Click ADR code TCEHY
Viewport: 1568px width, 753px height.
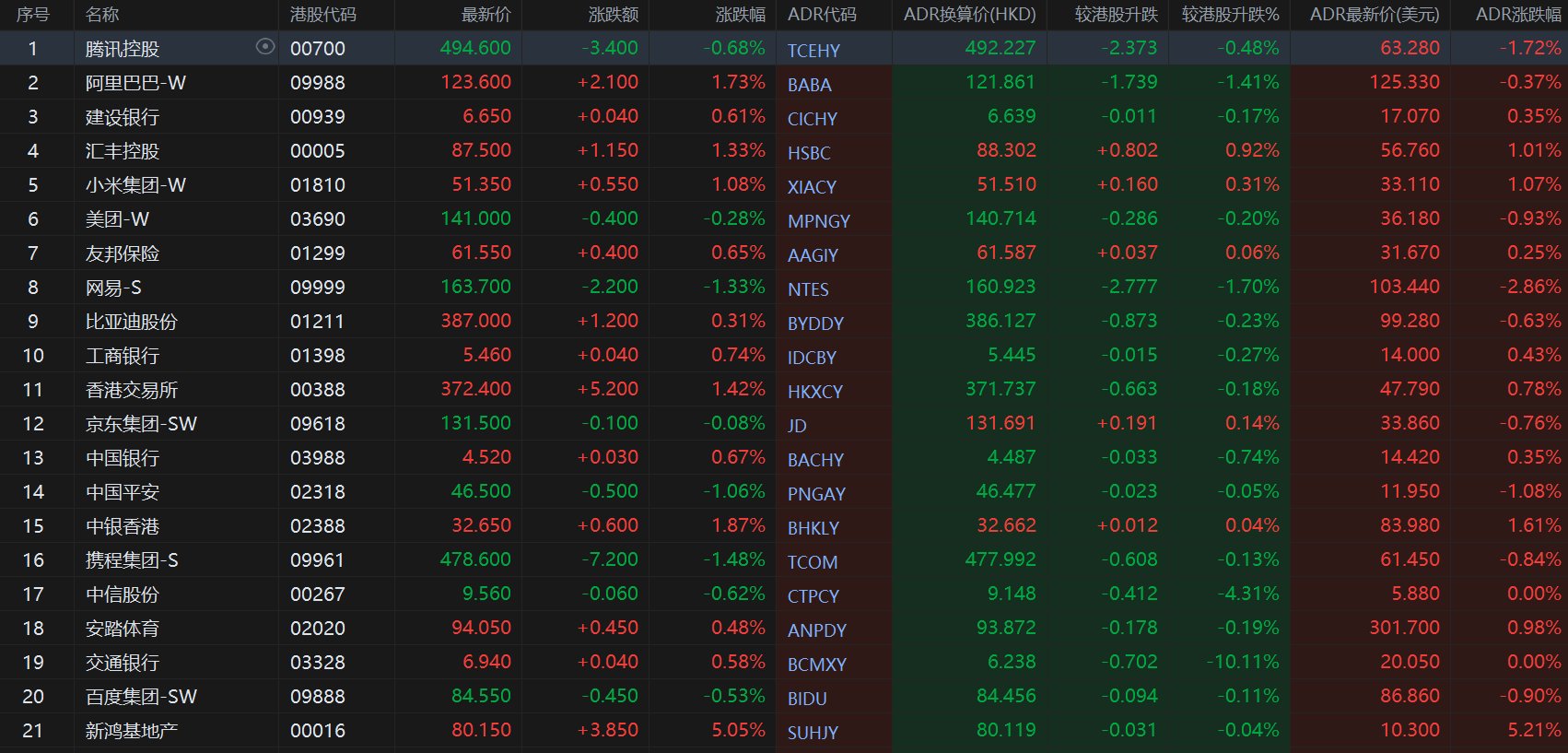(x=813, y=51)
